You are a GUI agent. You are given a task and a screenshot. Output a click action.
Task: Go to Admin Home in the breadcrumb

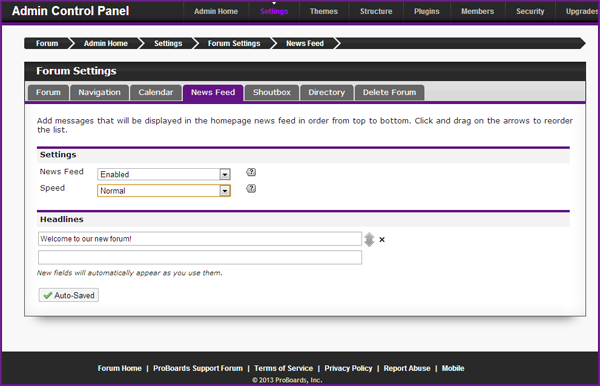[106, 44]
